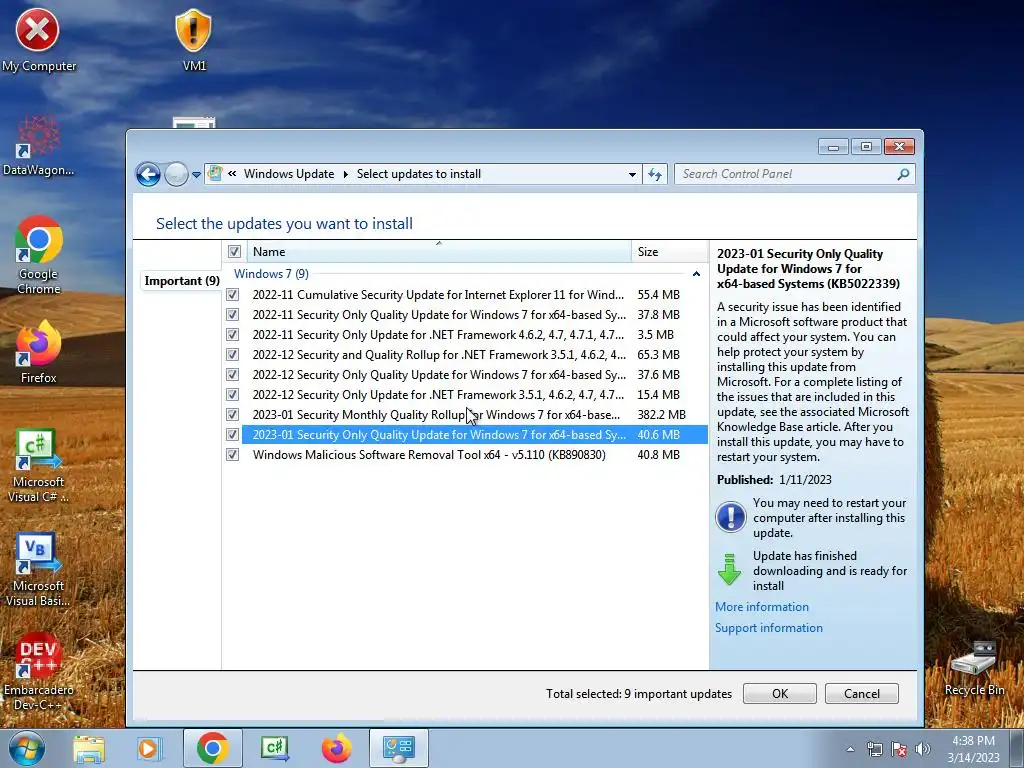The width and height of the screenshot is (1024, 768).
Task: Click Select updates to install breadcrumb
Action: coord(419,174)
